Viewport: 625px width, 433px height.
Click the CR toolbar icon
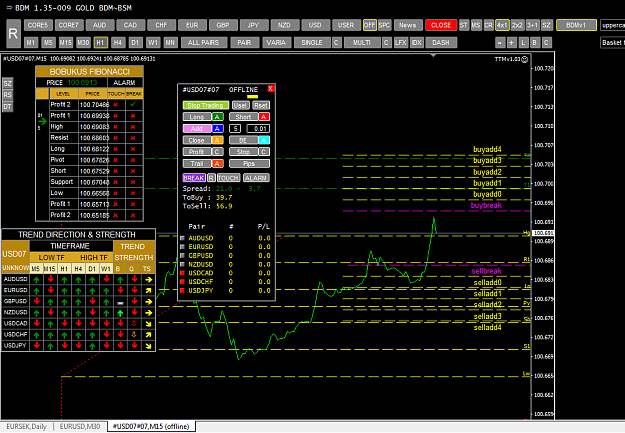(x=488, y=25)
